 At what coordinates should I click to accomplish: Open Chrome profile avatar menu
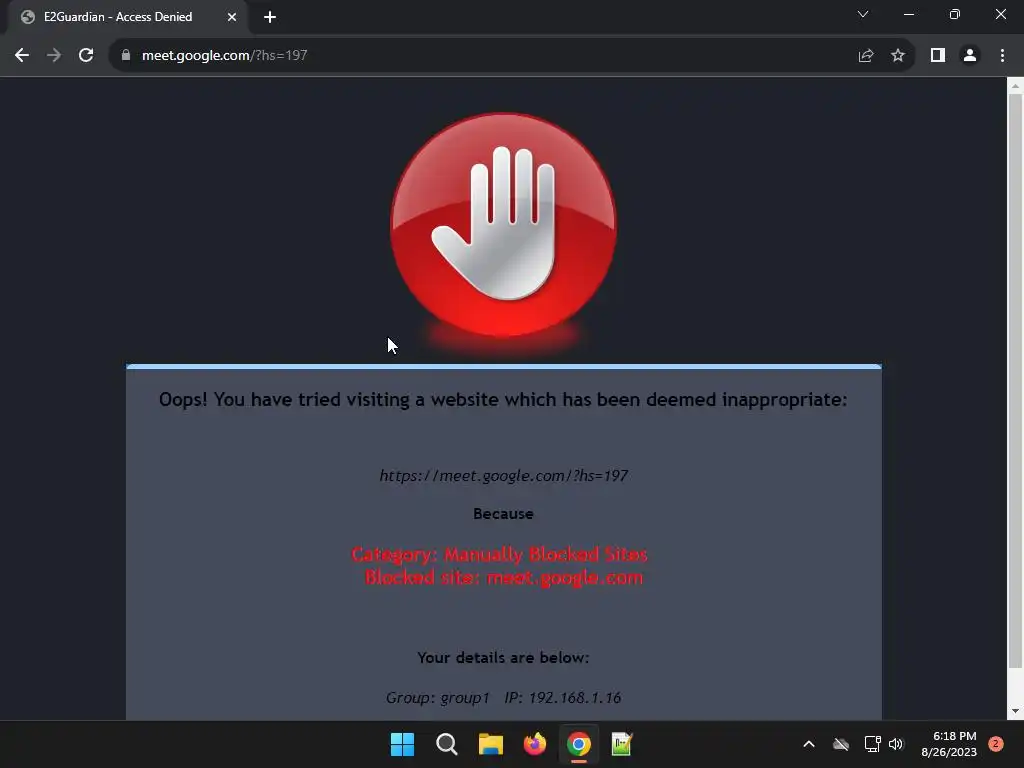[x=970, y=56]
